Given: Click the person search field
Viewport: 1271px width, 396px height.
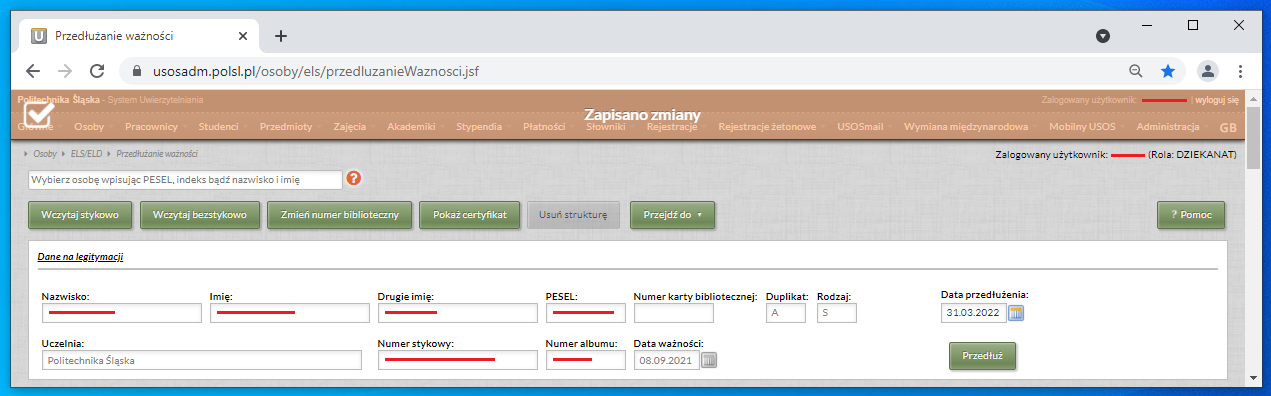Looking at the screenshot, I should pyautogui.click(x=185, y=180).
